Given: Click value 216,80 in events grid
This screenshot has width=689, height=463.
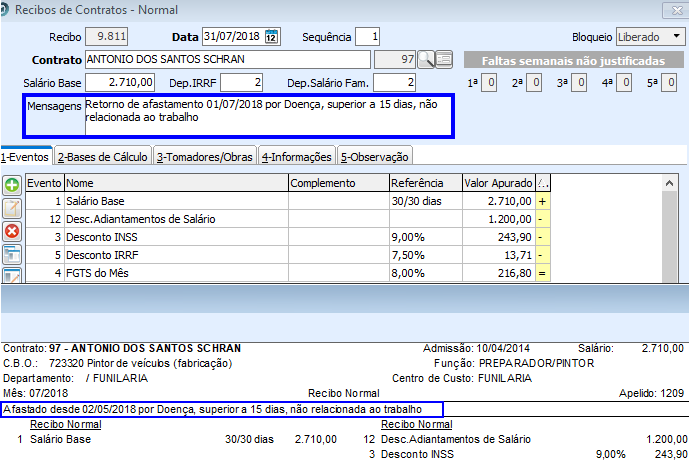Looking at the screenshot, I should 499,273.
